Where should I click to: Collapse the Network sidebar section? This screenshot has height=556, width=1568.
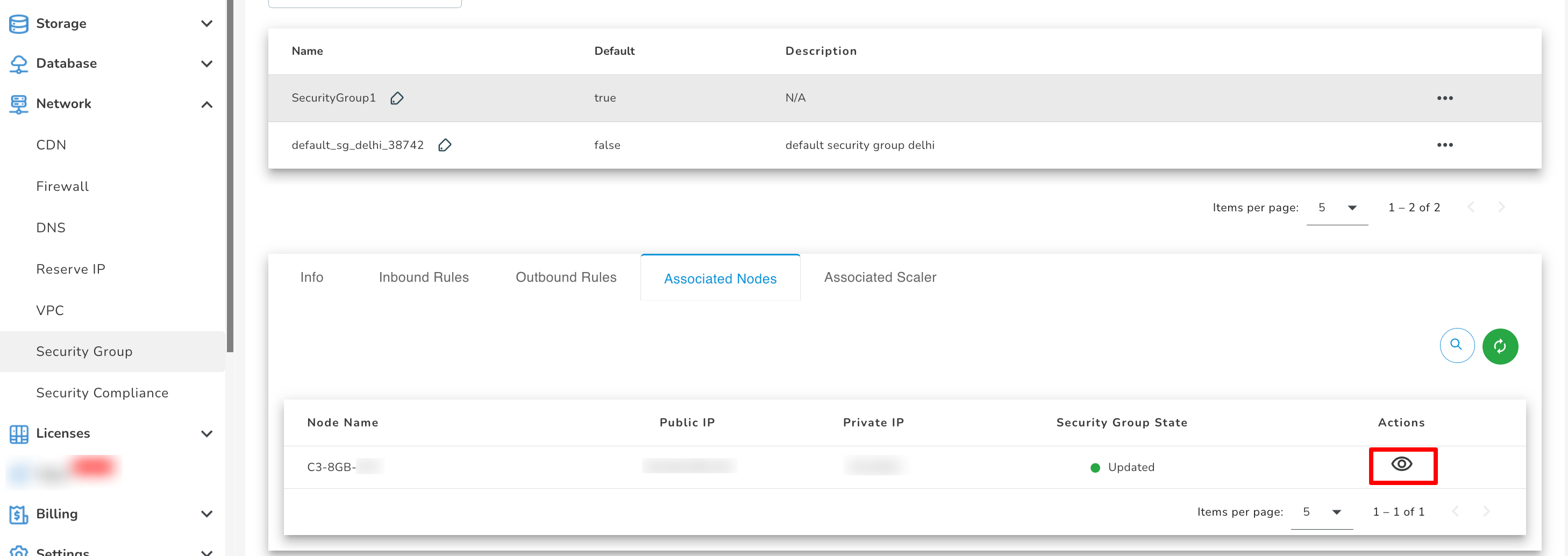206,104
